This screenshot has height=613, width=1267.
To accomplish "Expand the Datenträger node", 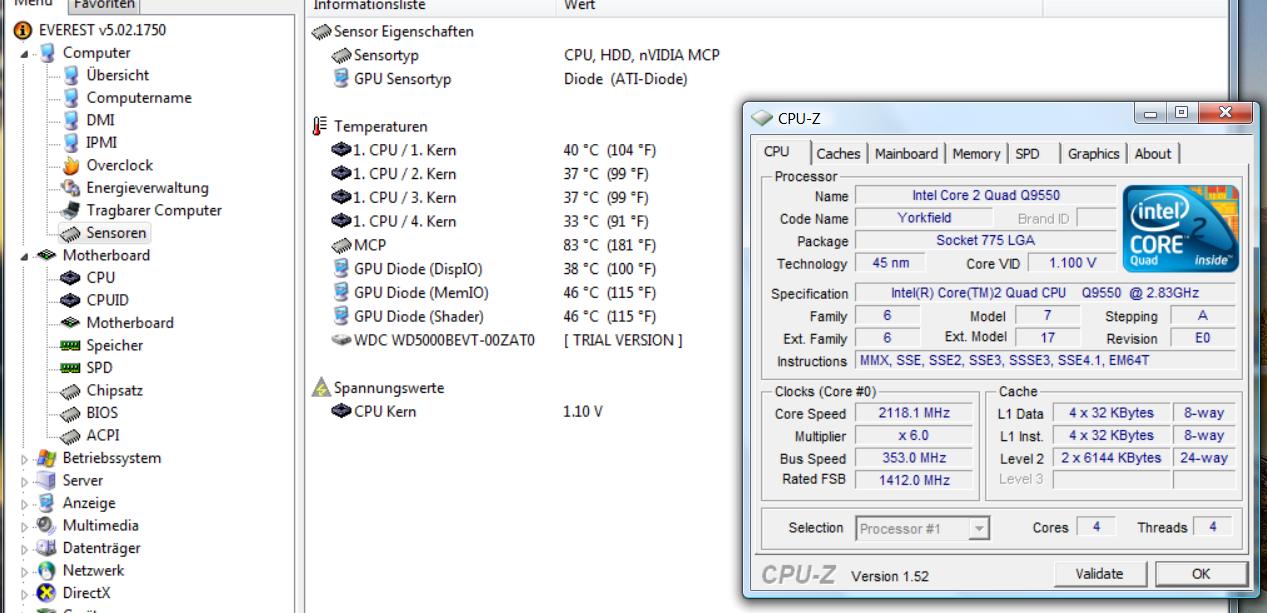I will pos(27,548).
